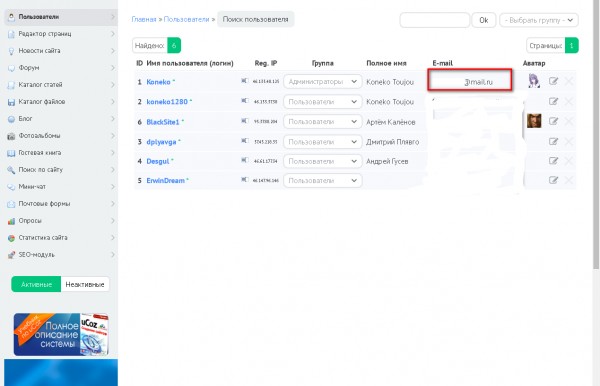Image resolution: width=600 pixels, height=386 pixels.
Task: Focus the user search input field
Action: [x=435, y=20]
